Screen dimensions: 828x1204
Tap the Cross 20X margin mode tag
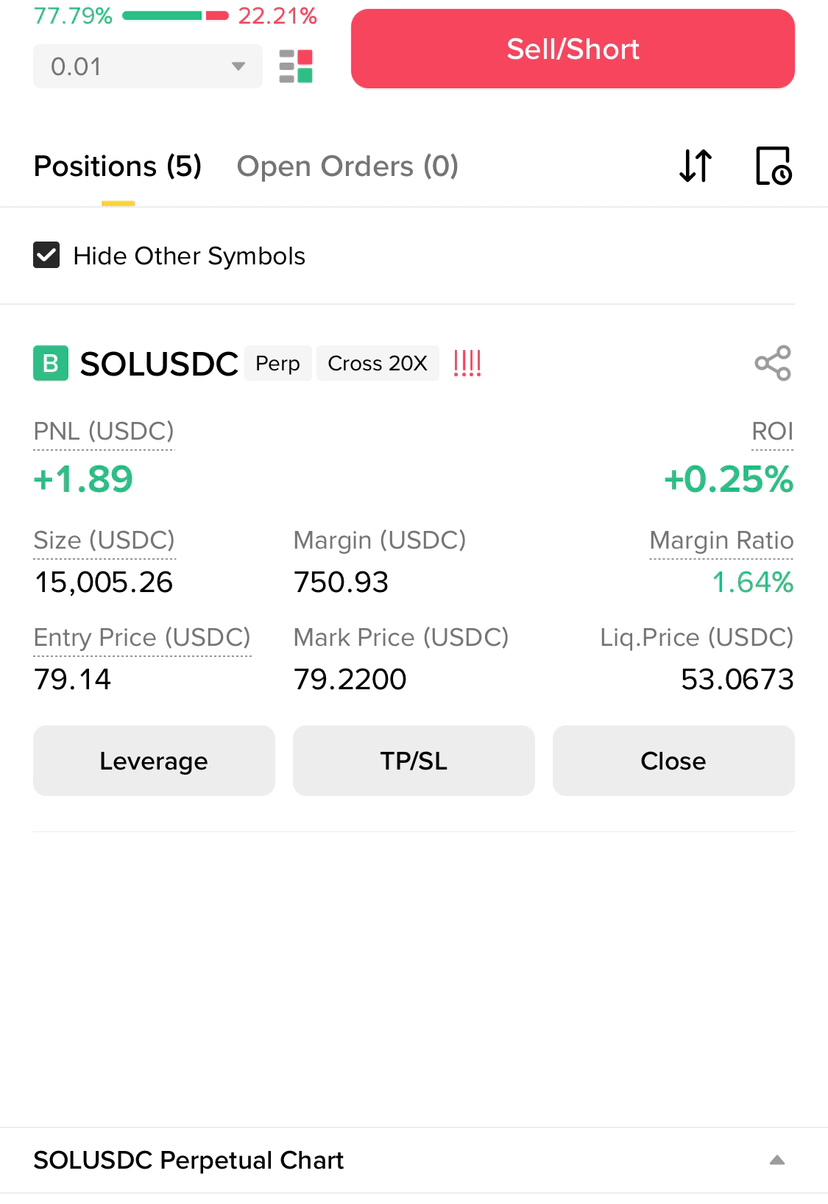[x=377, y=363]
